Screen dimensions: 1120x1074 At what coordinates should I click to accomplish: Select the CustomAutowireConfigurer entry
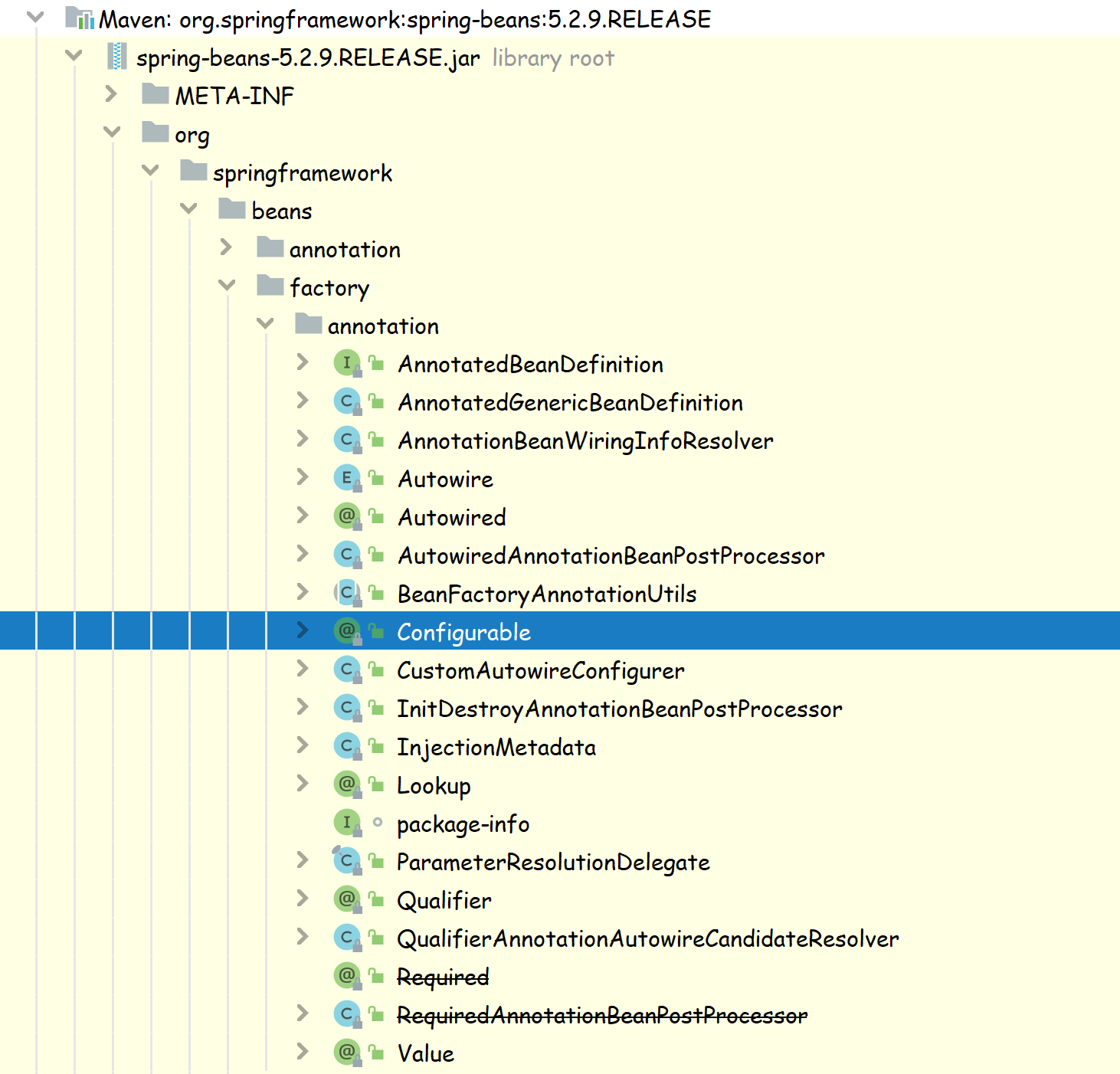click(540, 670)
